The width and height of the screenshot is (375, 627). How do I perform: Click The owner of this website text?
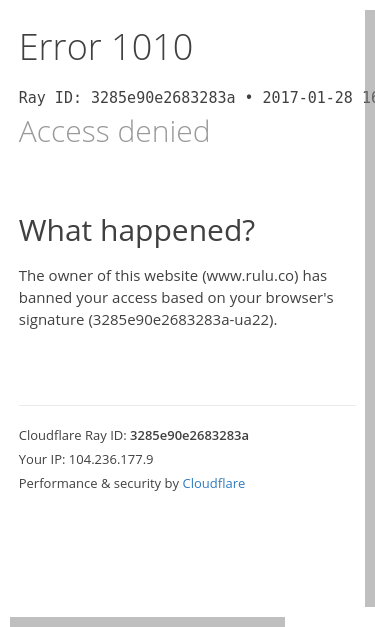pyautogui.click(x=108, y=276)
